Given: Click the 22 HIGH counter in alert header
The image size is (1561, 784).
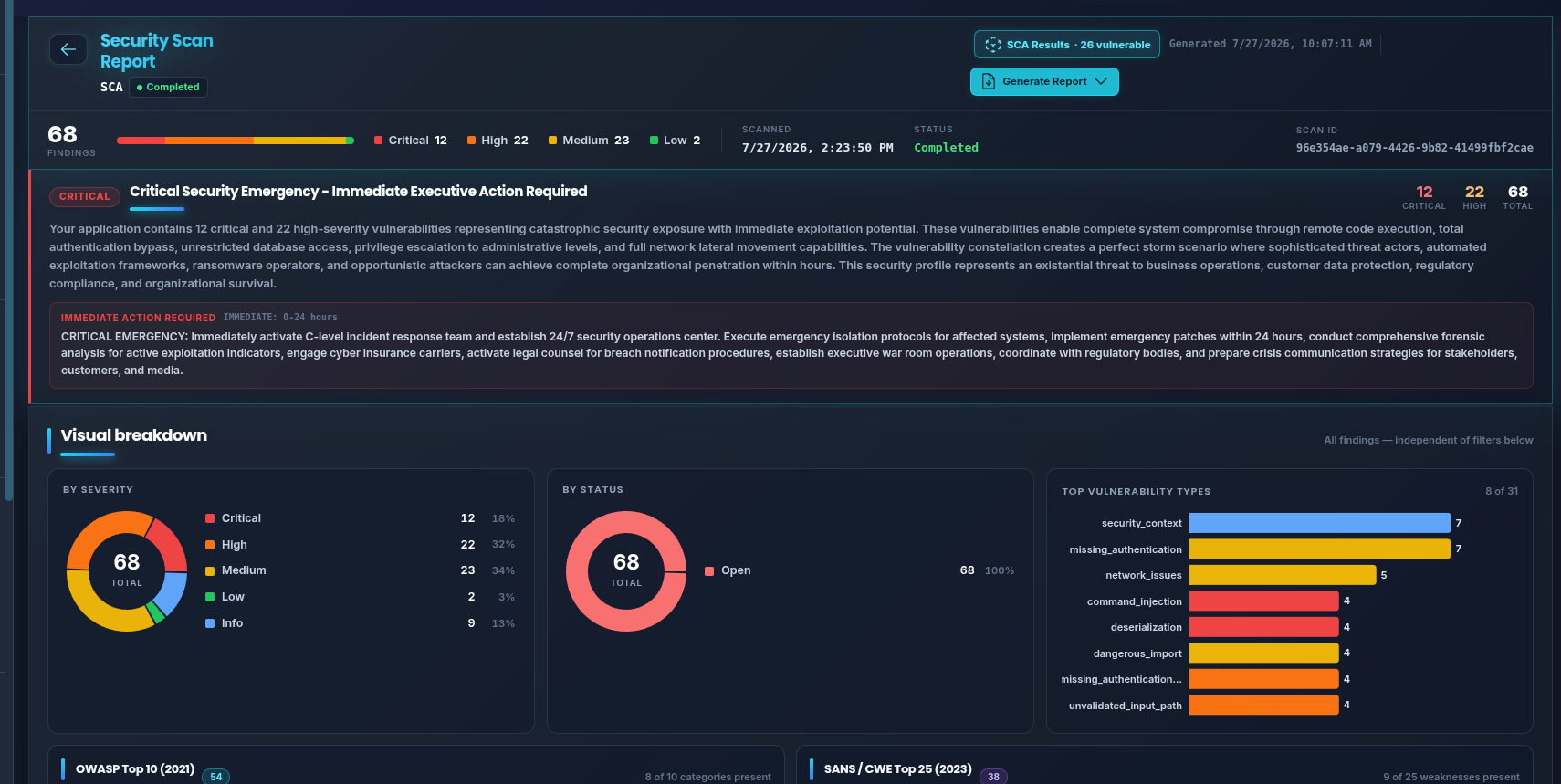Looking at the screenshot, I should coord(1474,196).
